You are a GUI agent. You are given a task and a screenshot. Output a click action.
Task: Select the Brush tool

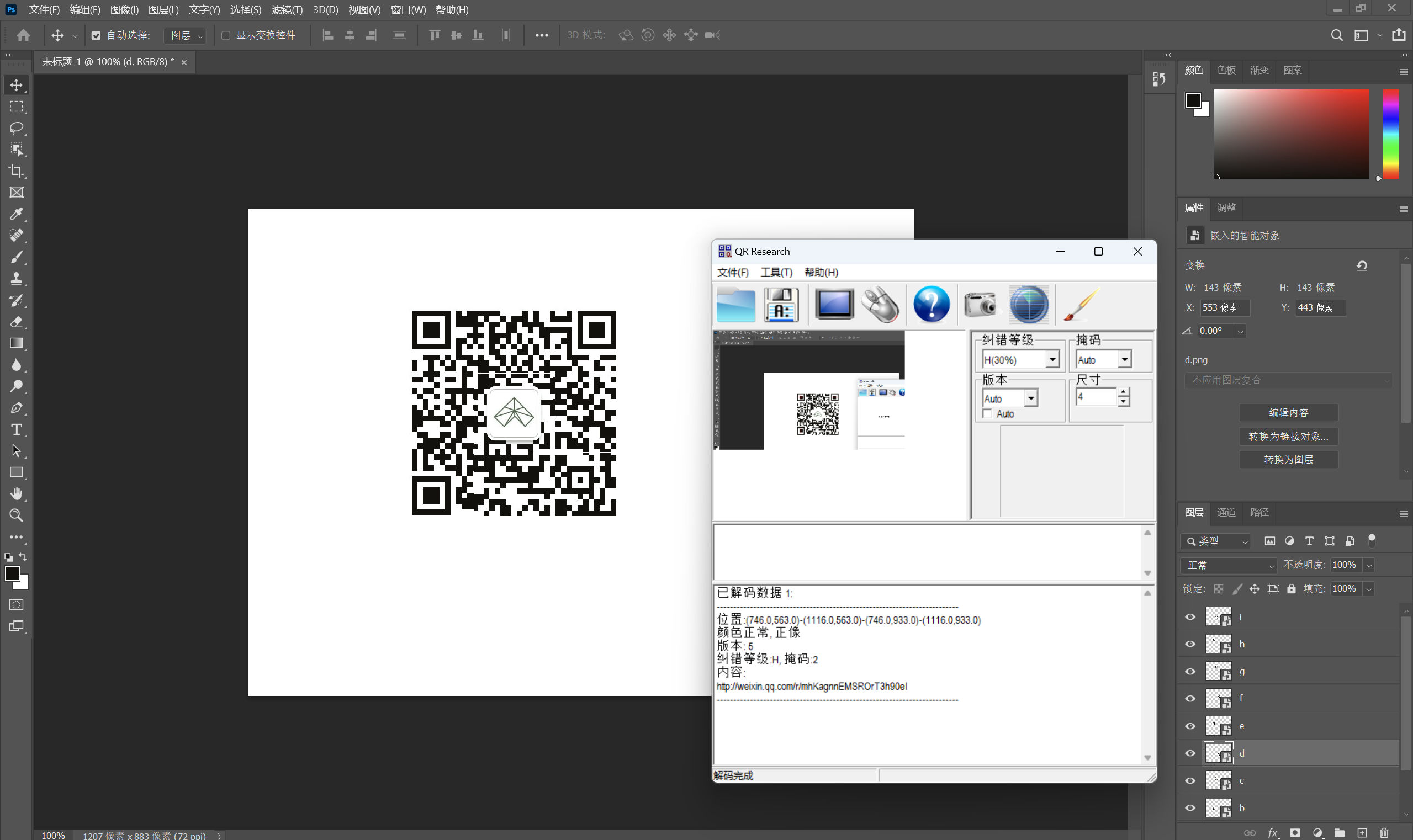coord(17,257)
